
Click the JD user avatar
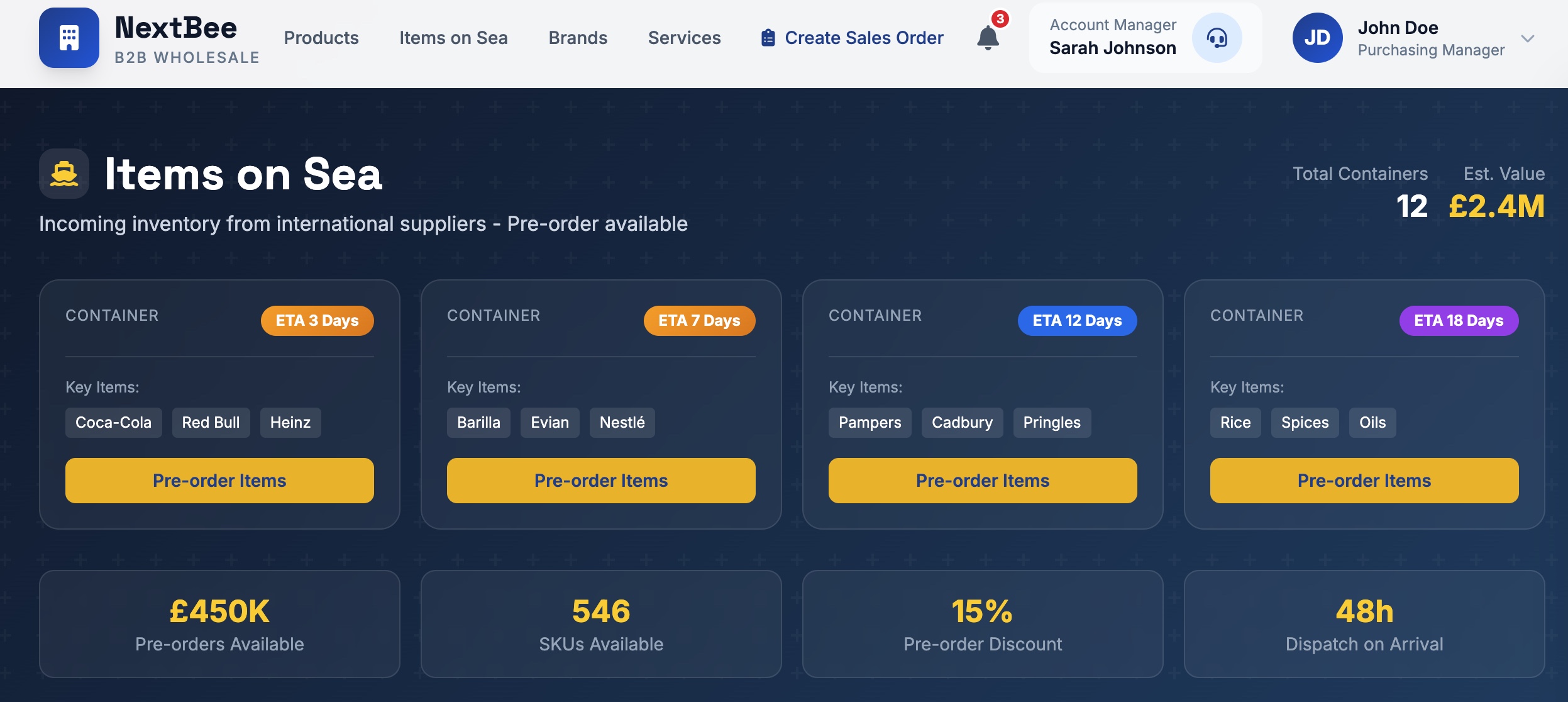pyautogui.click(x=1317, y=38)
